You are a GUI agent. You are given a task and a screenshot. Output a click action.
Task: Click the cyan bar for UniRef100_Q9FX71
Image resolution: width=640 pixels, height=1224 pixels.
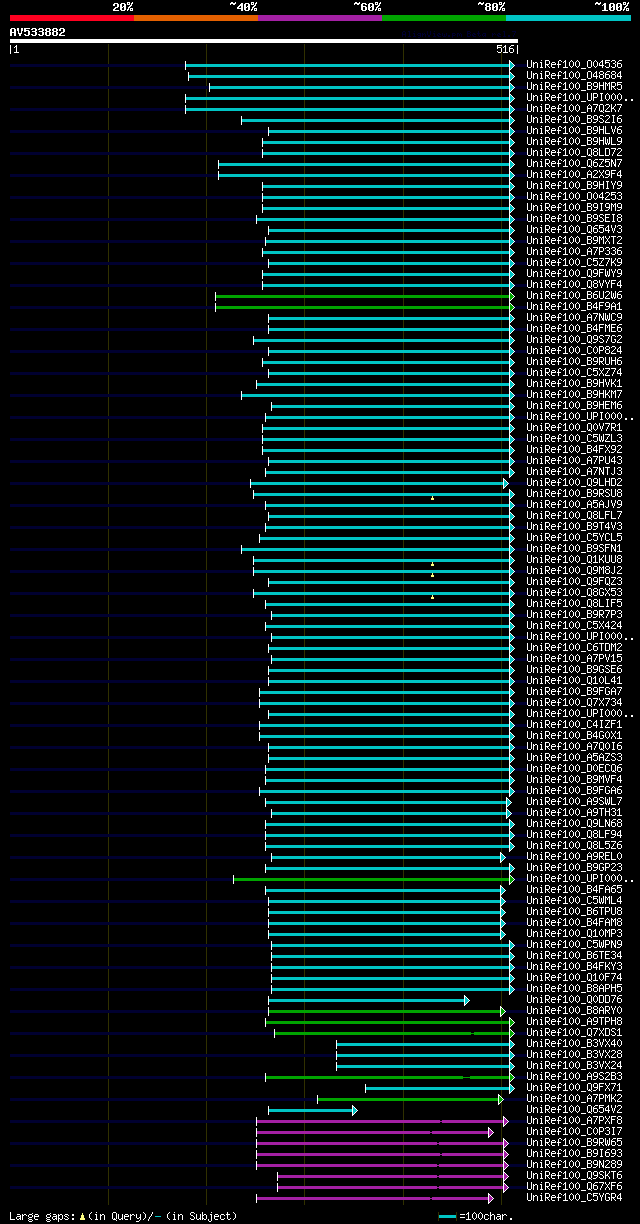tap(439, 1088)
